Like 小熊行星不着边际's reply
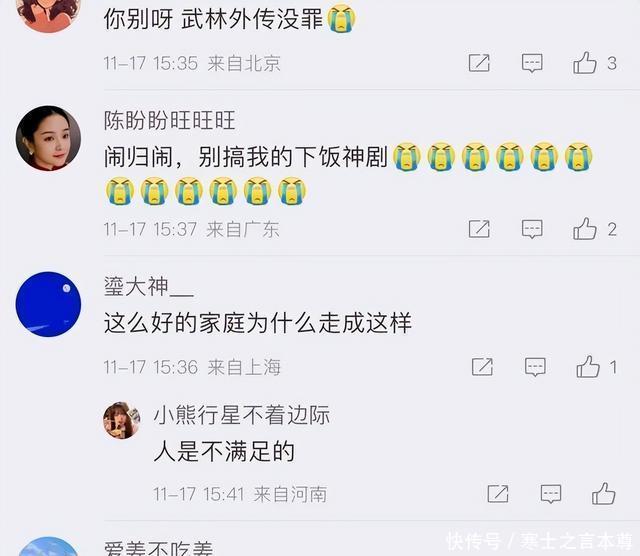This screenshot has width=640, height=556. (x=604, y=494)
